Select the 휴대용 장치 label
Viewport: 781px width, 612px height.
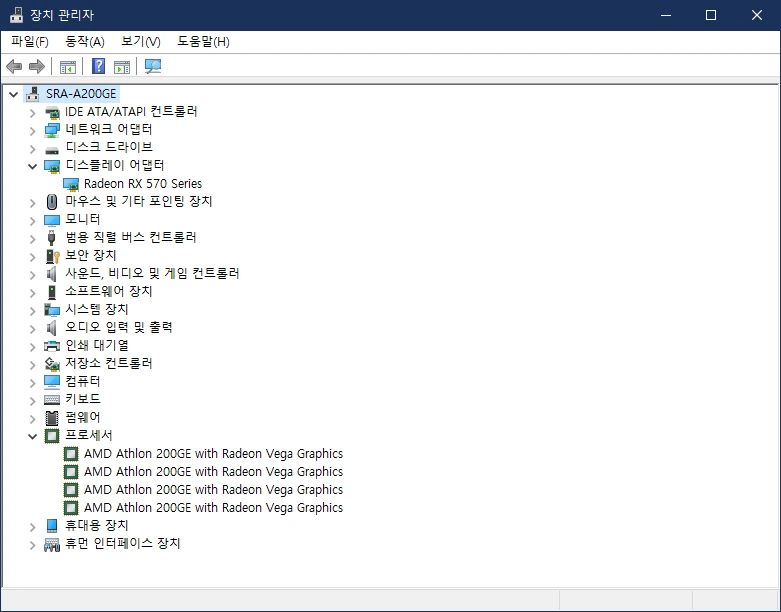click(97, 525)
